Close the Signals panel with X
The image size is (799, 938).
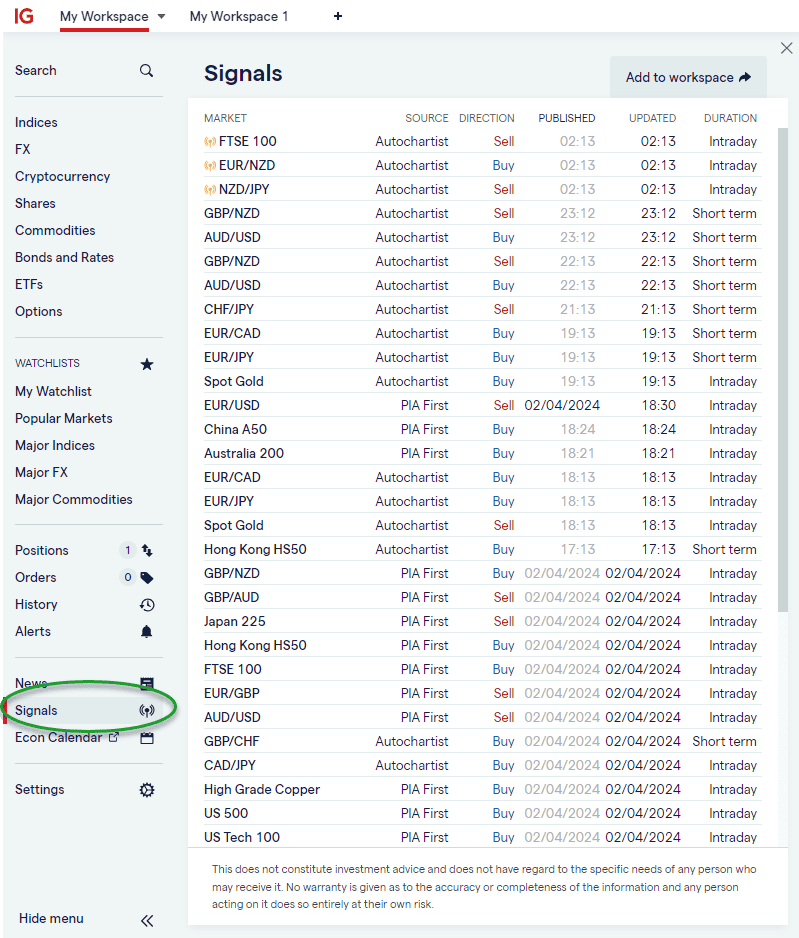(x=786, y=48)
